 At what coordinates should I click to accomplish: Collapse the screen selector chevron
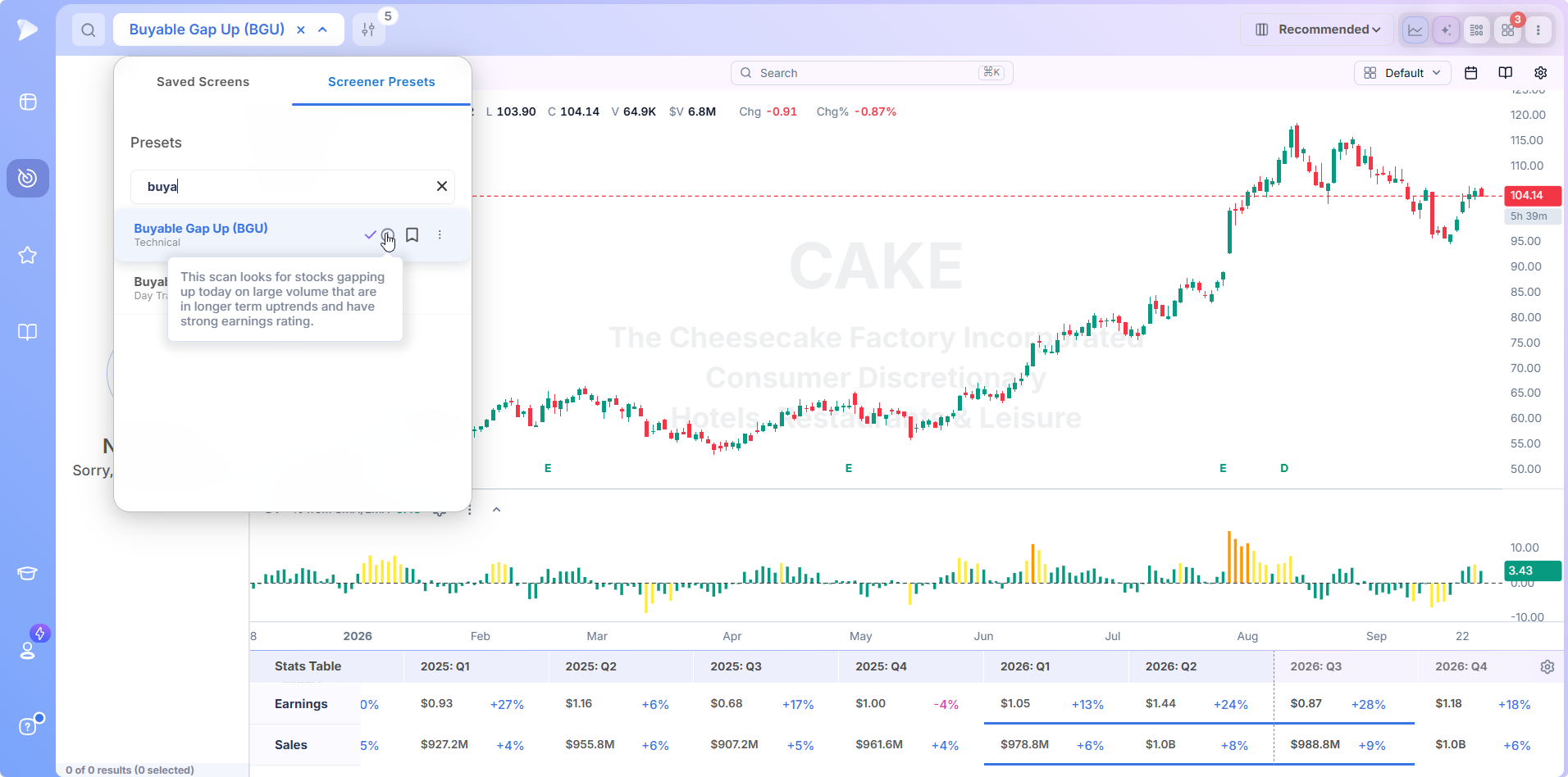click(x=323, y=30)
